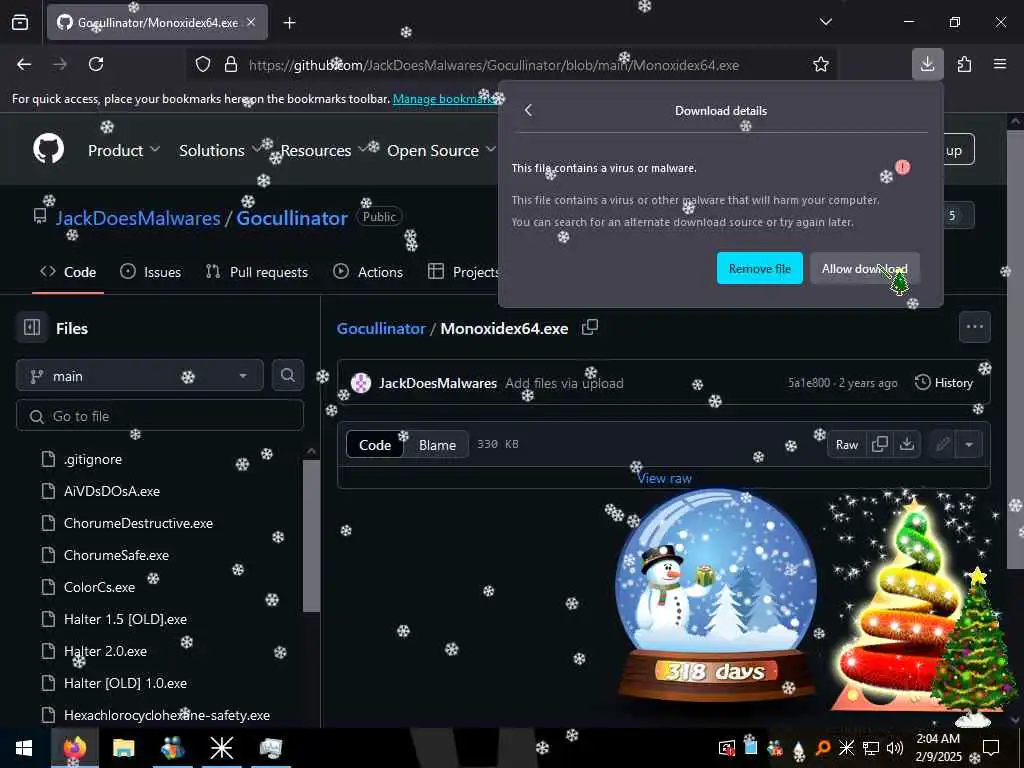Open the Firefox View icon
The height and width of the screenshot is (768, 1024).
pos(20,22)
